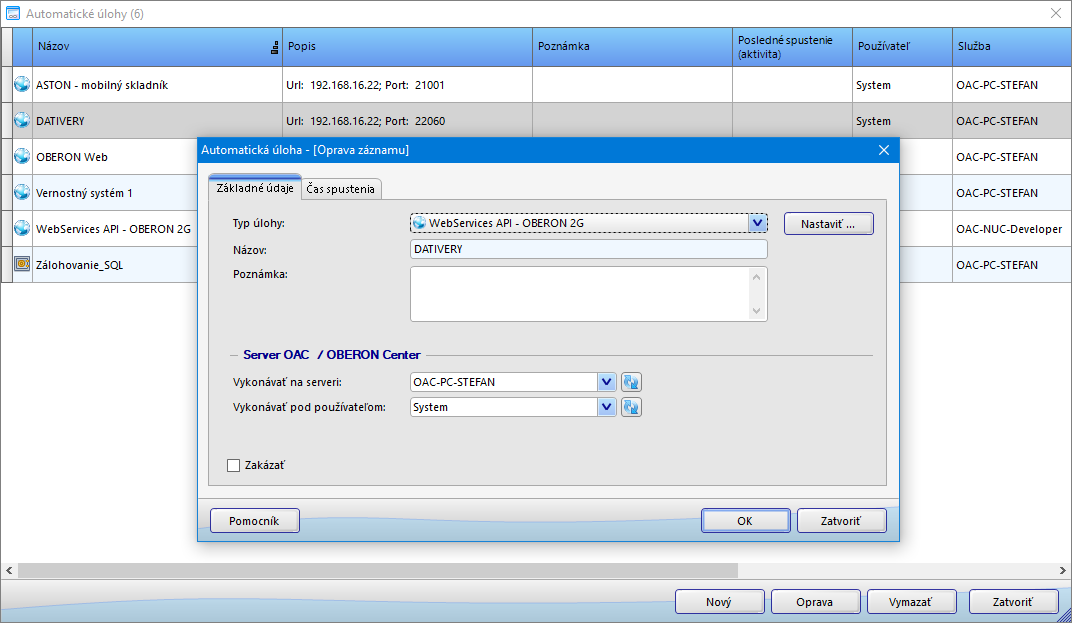Expand the Typ úlohy dropdown arrow
Screen dimensions: 1072x623
(757, 223)
